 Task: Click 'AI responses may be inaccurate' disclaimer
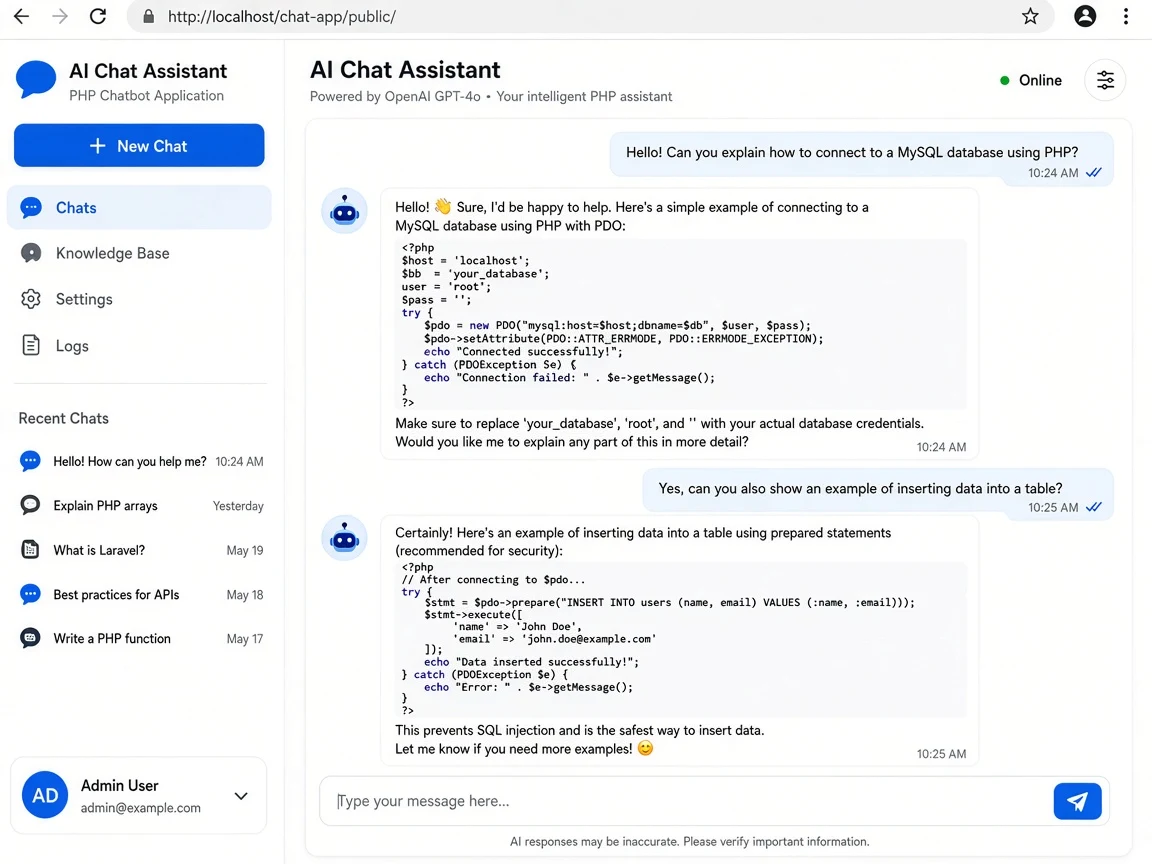[689, 841]
